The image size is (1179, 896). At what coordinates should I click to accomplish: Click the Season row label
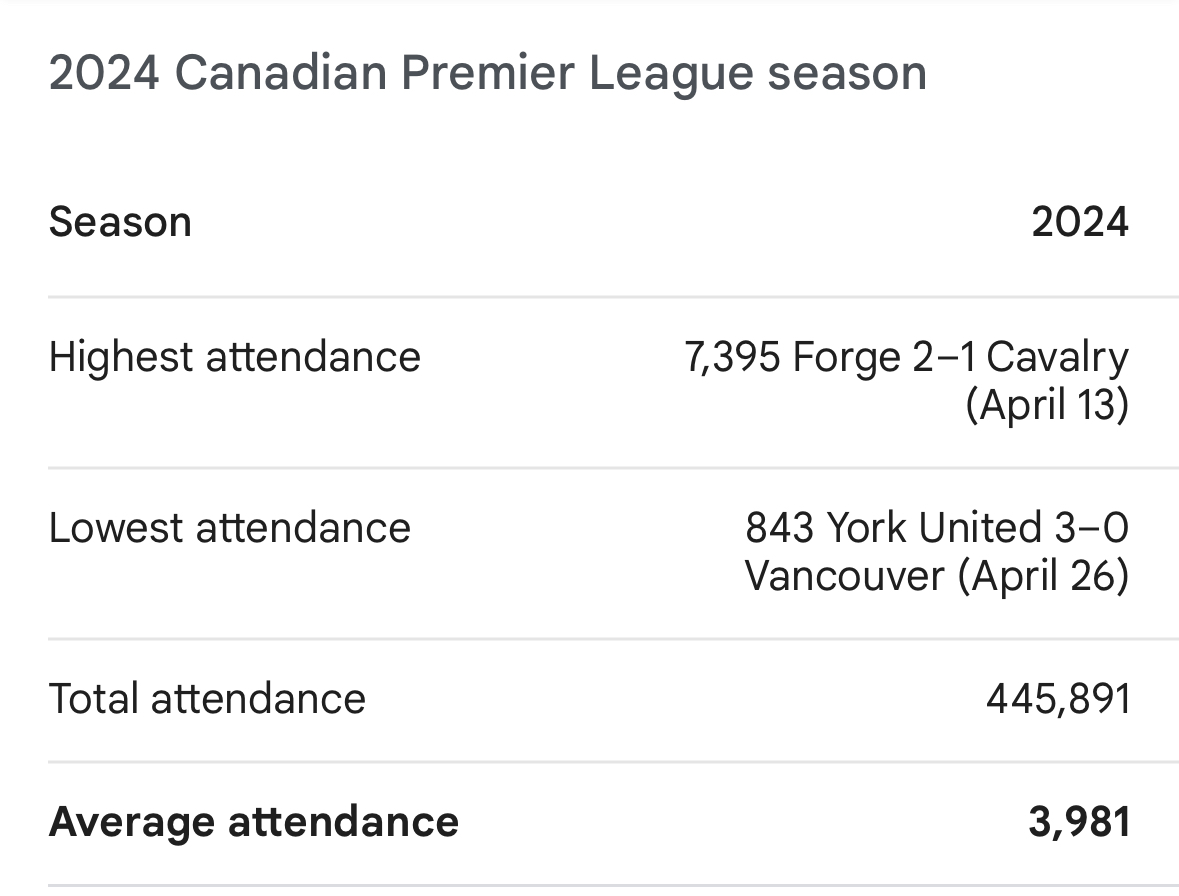(120, 221)
